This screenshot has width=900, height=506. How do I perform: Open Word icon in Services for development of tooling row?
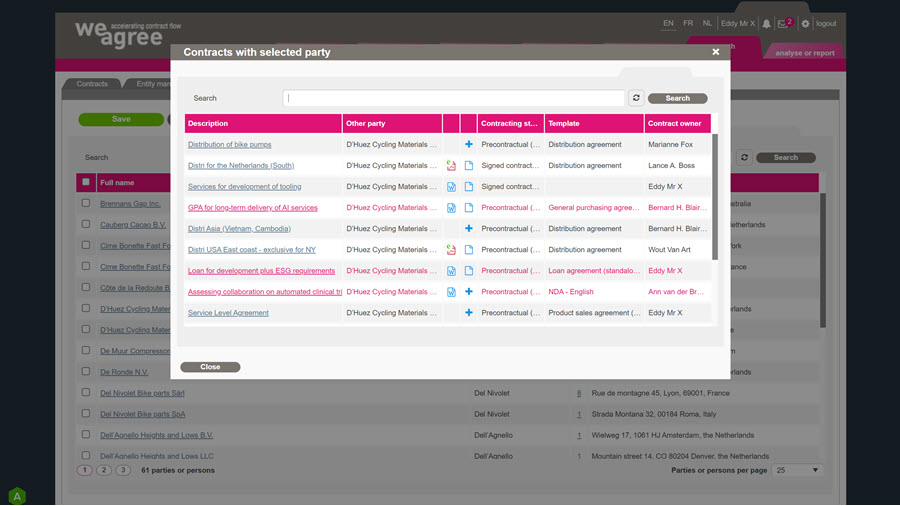(451, 186)
